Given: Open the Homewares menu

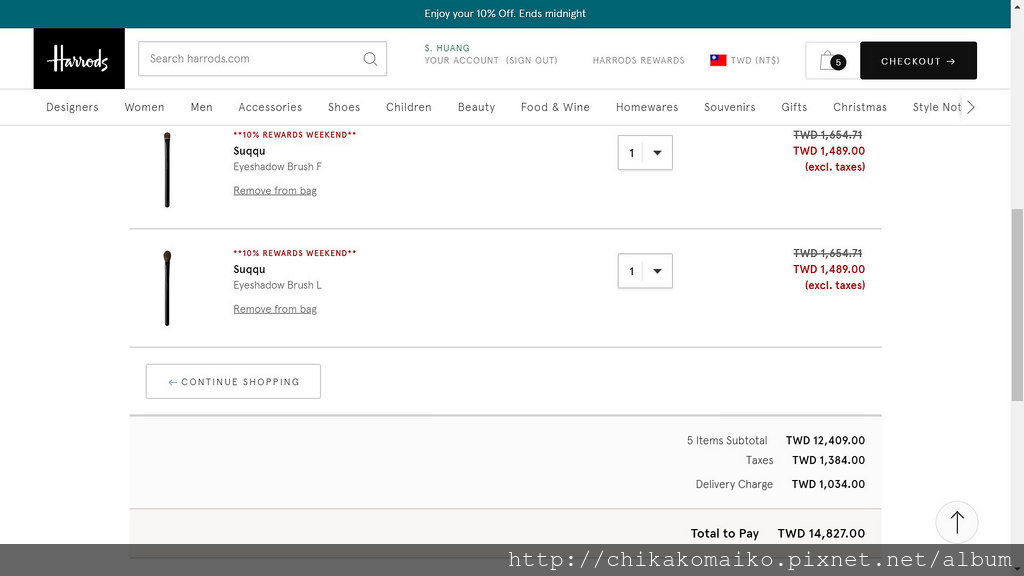Looking at the screenshot, I should 647,107.
